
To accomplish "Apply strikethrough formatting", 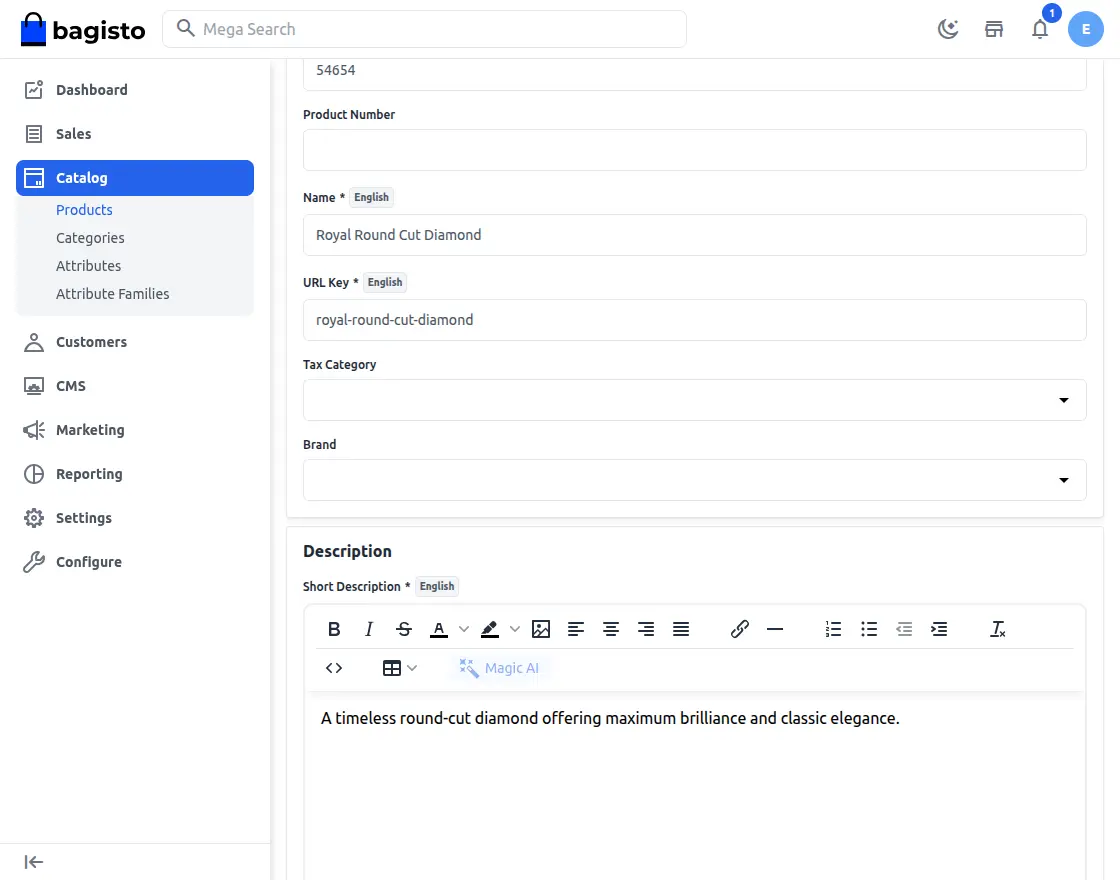I will coord(404,629).
